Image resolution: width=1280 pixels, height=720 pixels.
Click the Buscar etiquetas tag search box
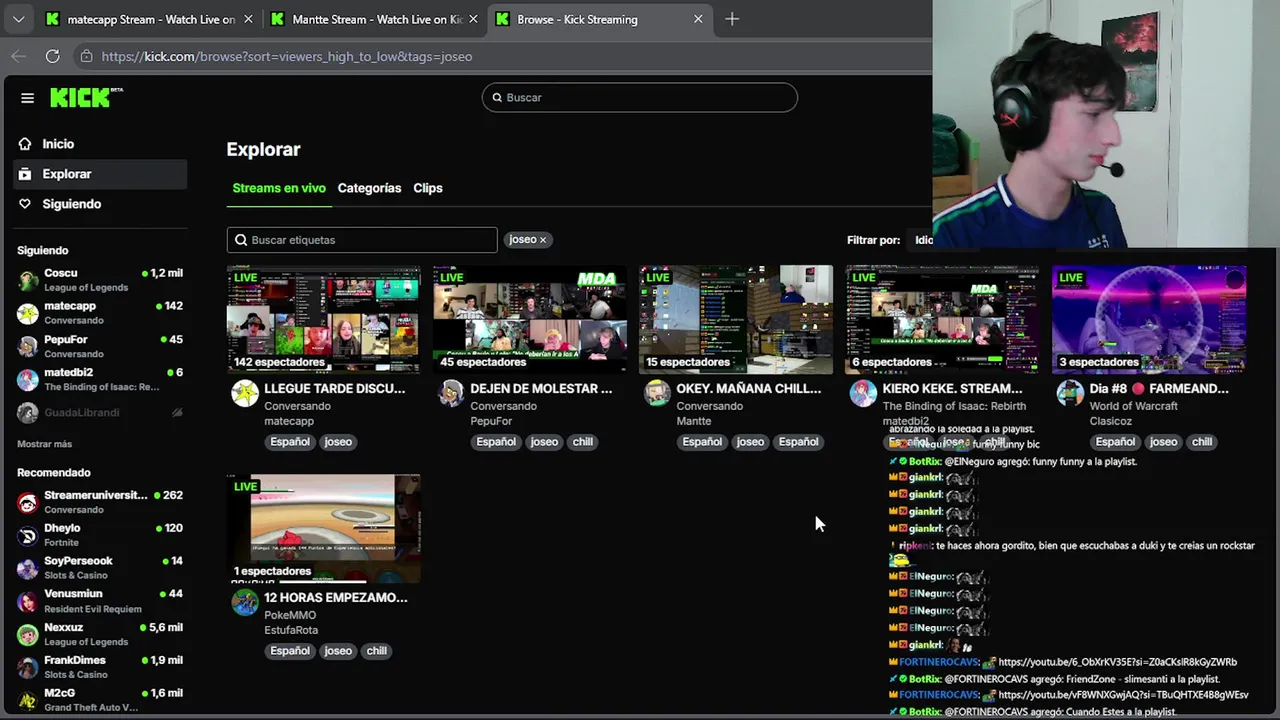pos(362,240)
